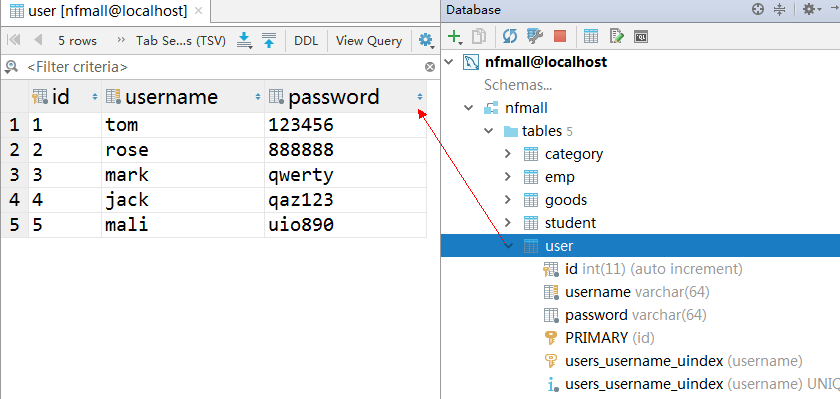The height and width of the screenshot is (399, 840).
Task: Open the SQL console icon
Action: [x=641, y=37]
